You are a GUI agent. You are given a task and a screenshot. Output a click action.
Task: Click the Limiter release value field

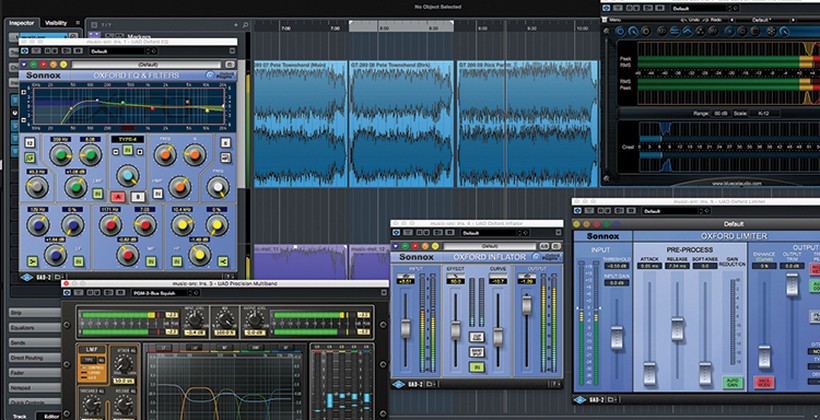pos(678,266)
